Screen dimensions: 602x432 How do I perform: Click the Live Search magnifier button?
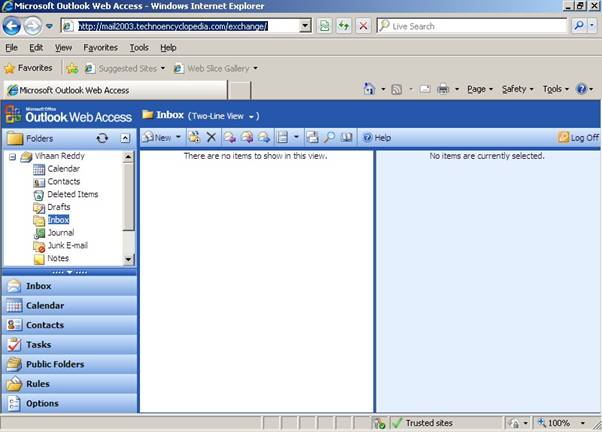pos(579,26)
